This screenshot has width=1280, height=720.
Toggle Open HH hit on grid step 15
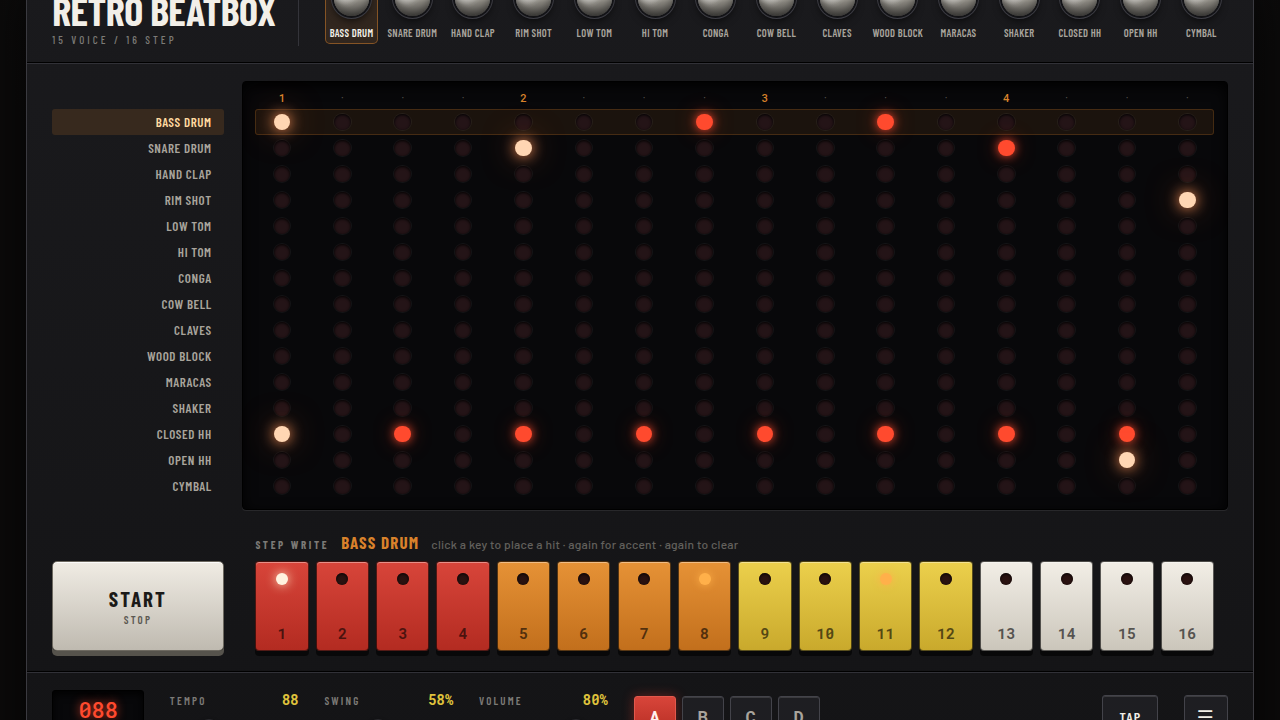point(1127,460)
